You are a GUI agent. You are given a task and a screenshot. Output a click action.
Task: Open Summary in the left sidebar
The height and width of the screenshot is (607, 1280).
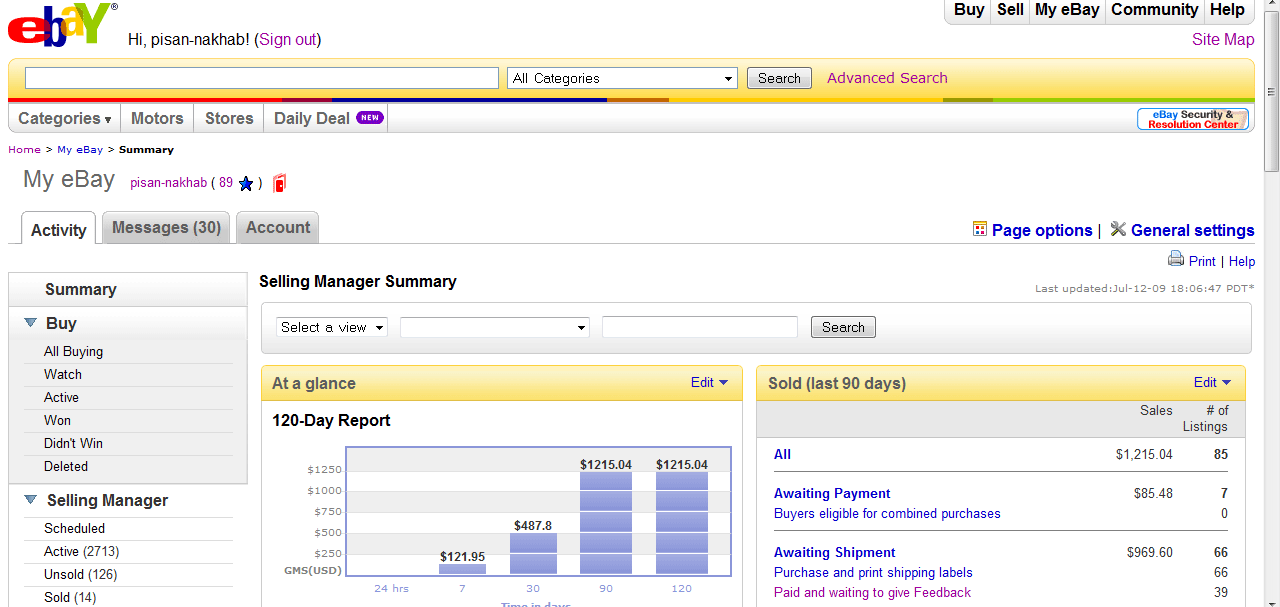pyautogui.click(x=81, y=289)
